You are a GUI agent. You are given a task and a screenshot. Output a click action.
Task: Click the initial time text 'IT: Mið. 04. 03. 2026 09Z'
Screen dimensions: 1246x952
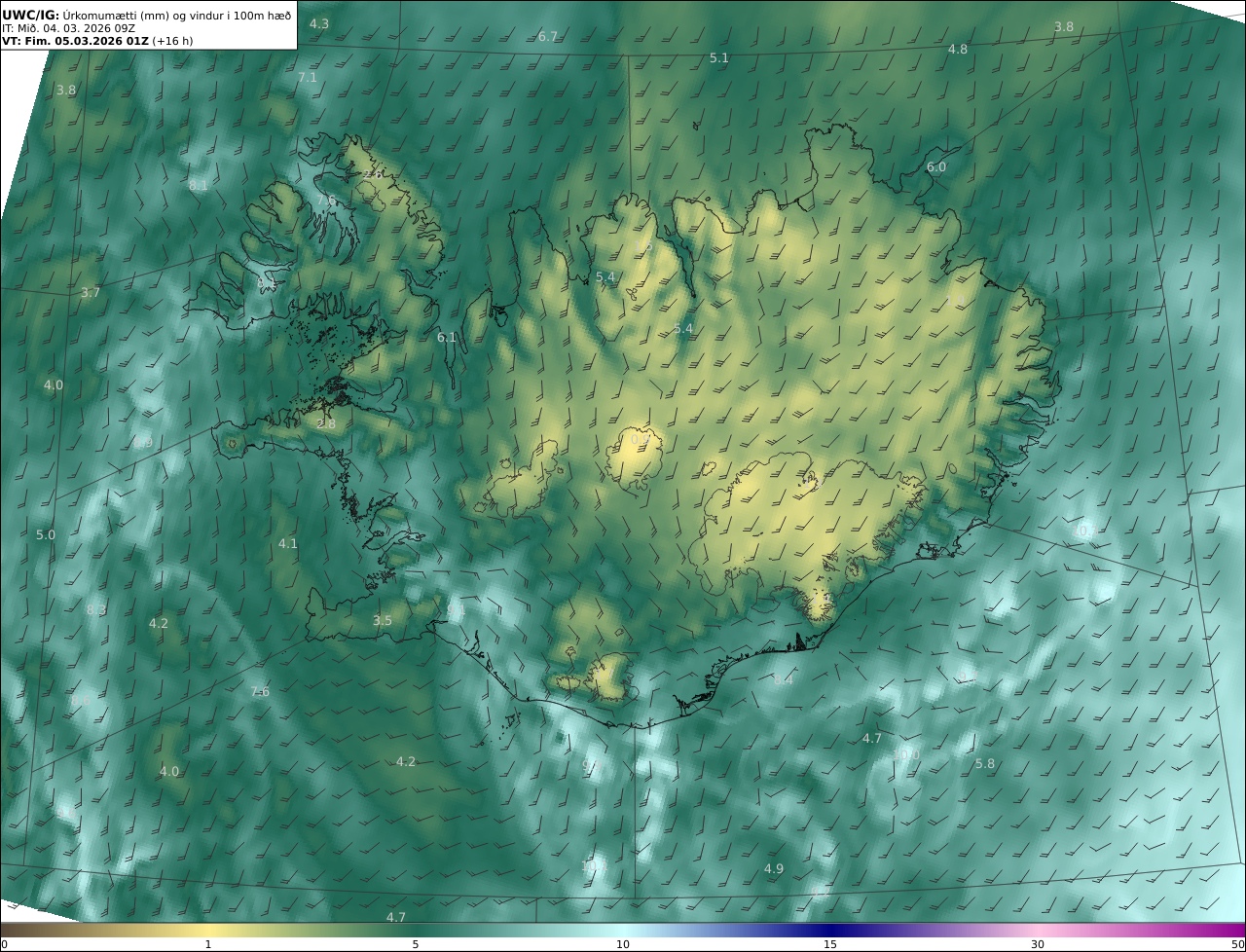[x=68, y=28]
